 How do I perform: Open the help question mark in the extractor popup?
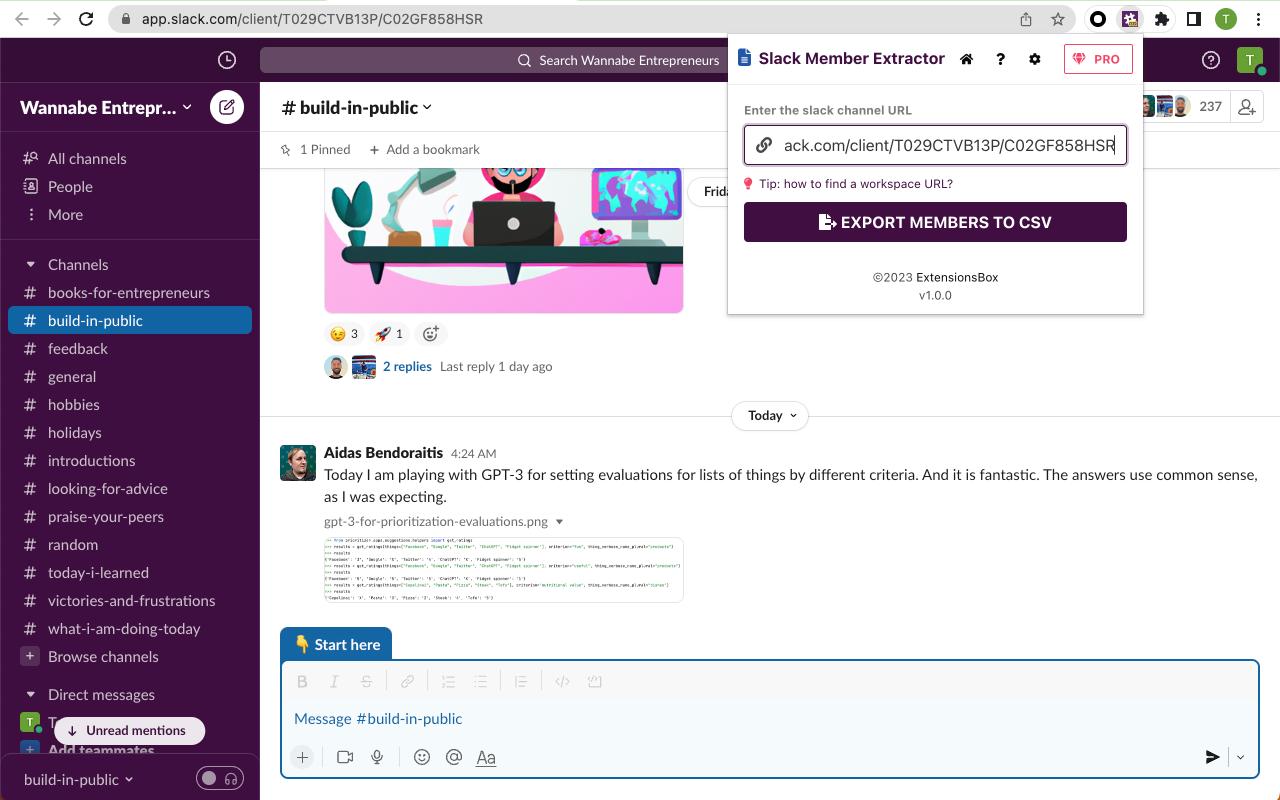(1000, 59)
